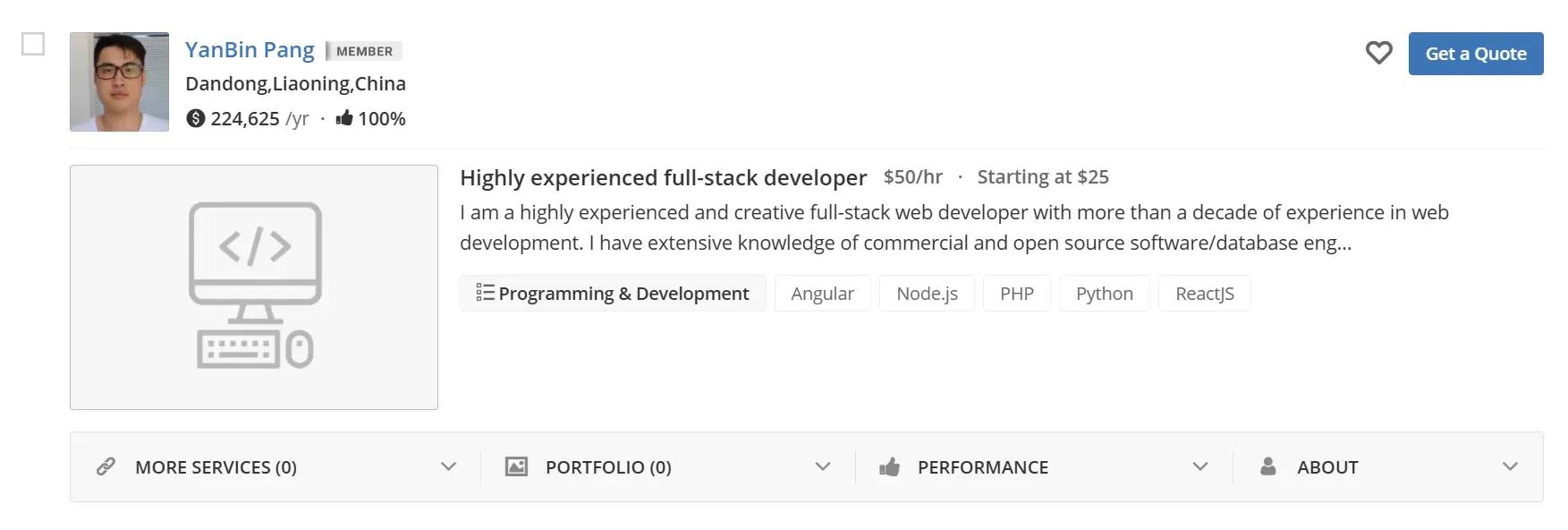
Task: Click the thumbs-up icon beside PERFORMANCE
Action: point(891,466)
